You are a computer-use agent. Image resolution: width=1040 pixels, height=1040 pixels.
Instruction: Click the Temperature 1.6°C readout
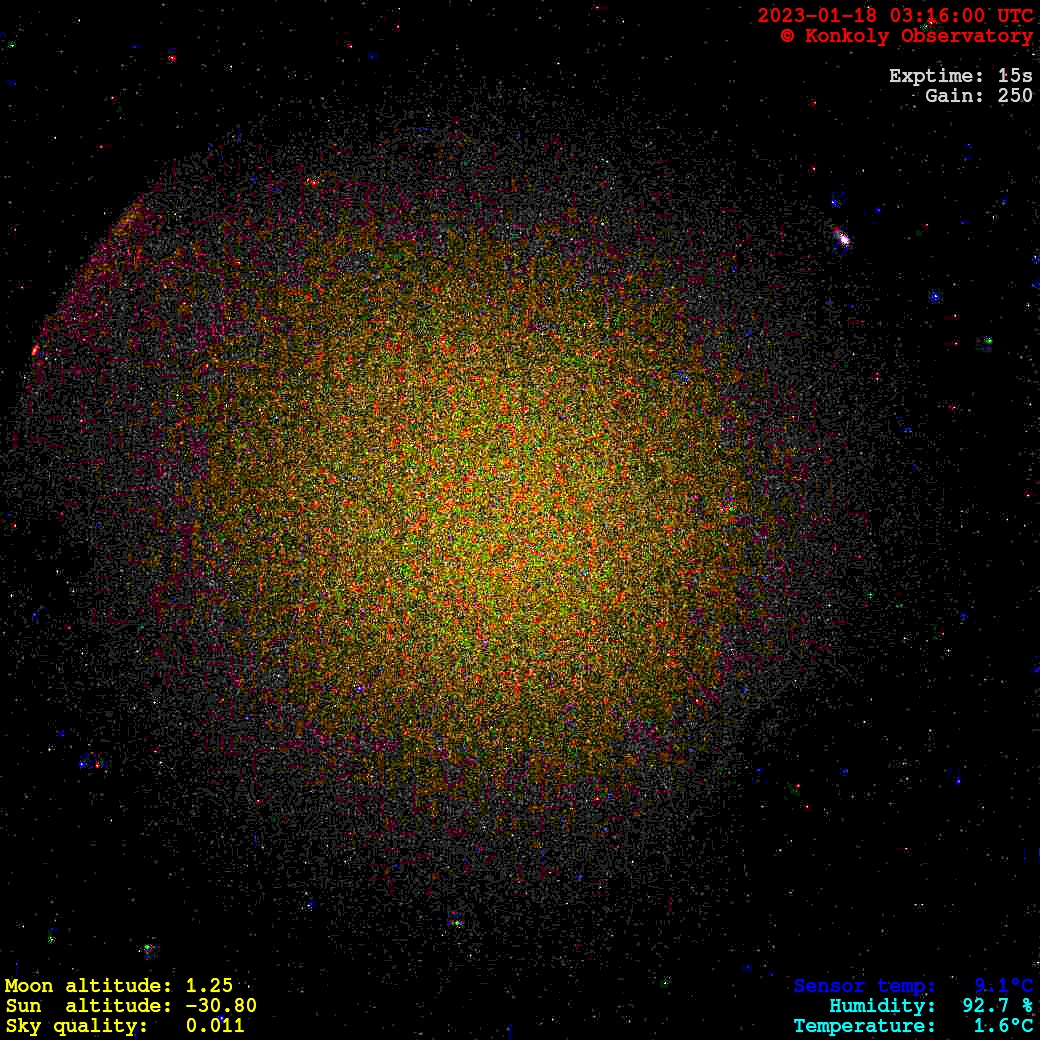point(913,1026)
